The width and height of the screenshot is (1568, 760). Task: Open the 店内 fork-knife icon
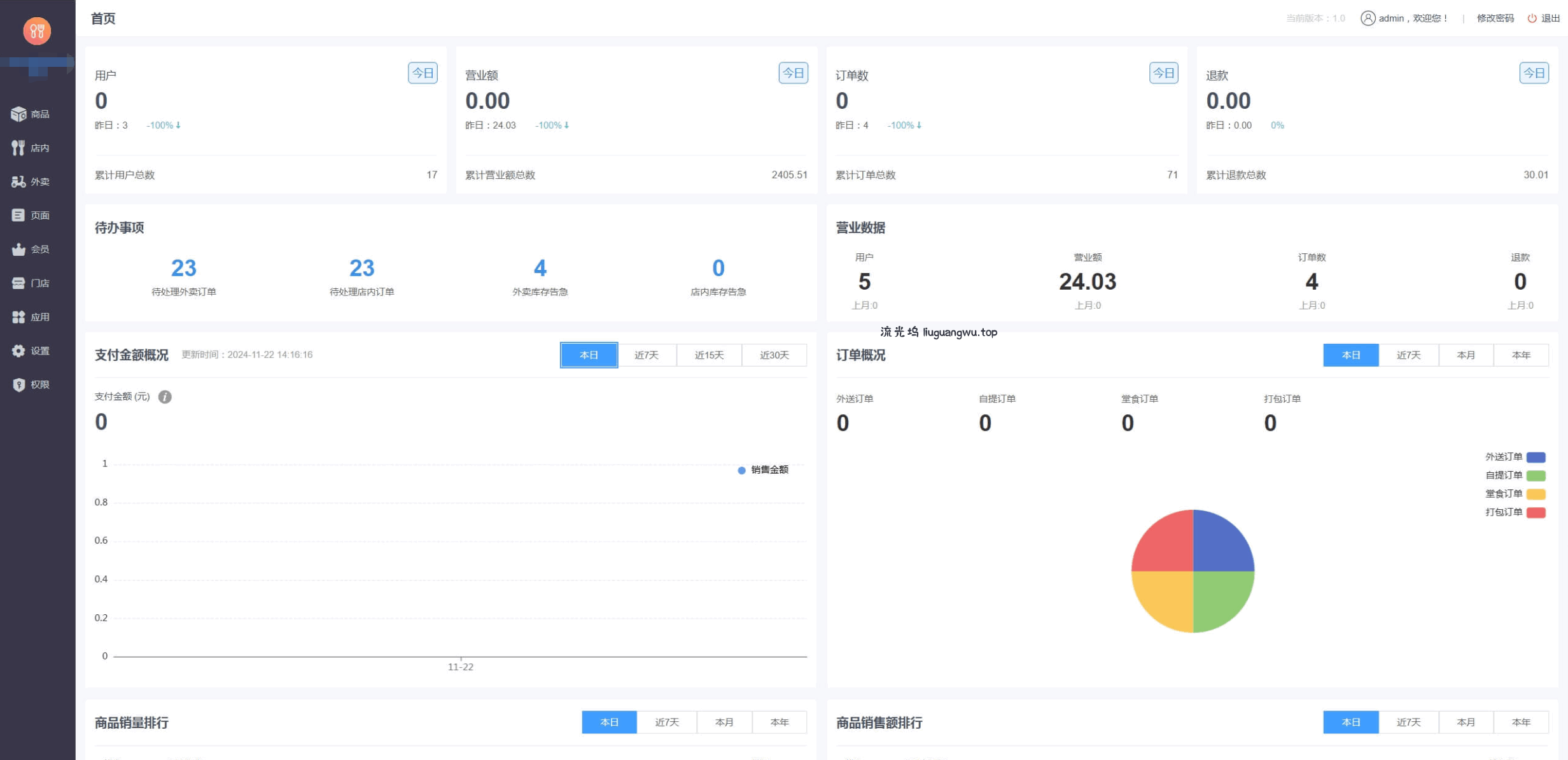pyautogui.click(x=18, y=148)
